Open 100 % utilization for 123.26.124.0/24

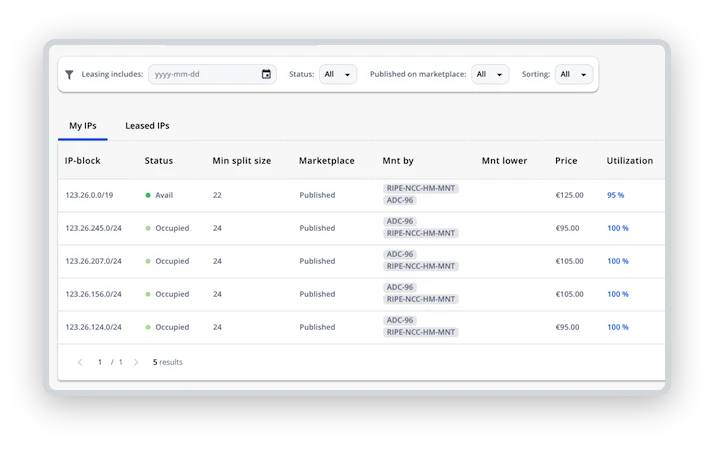click(x=617, y=327)
